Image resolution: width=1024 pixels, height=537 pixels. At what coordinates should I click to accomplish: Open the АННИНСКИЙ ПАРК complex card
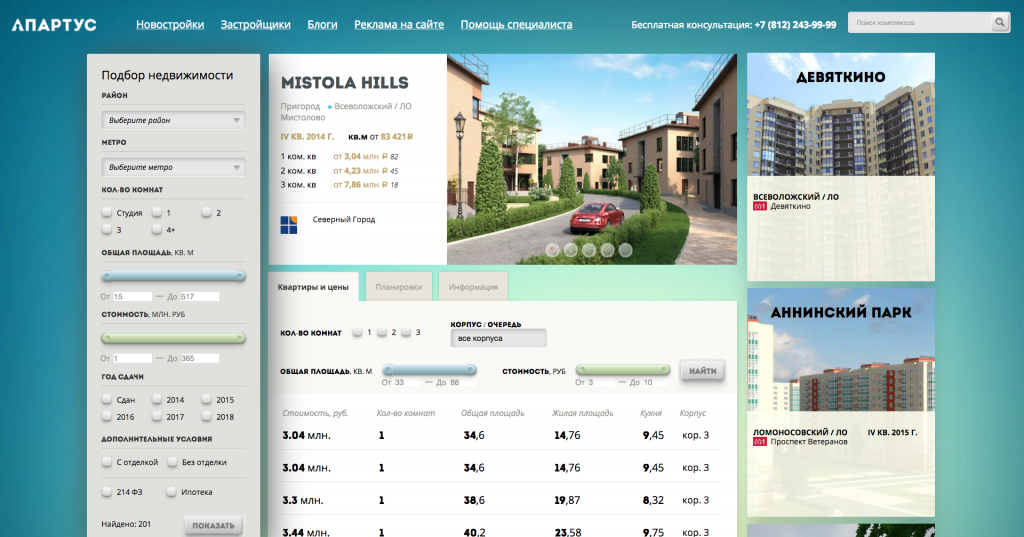click(841, 402)
